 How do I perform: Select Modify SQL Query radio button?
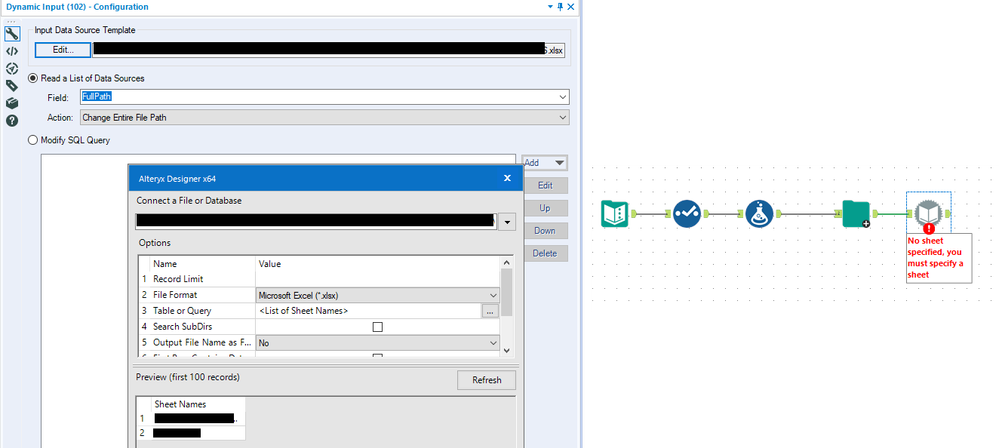[33, 140]
